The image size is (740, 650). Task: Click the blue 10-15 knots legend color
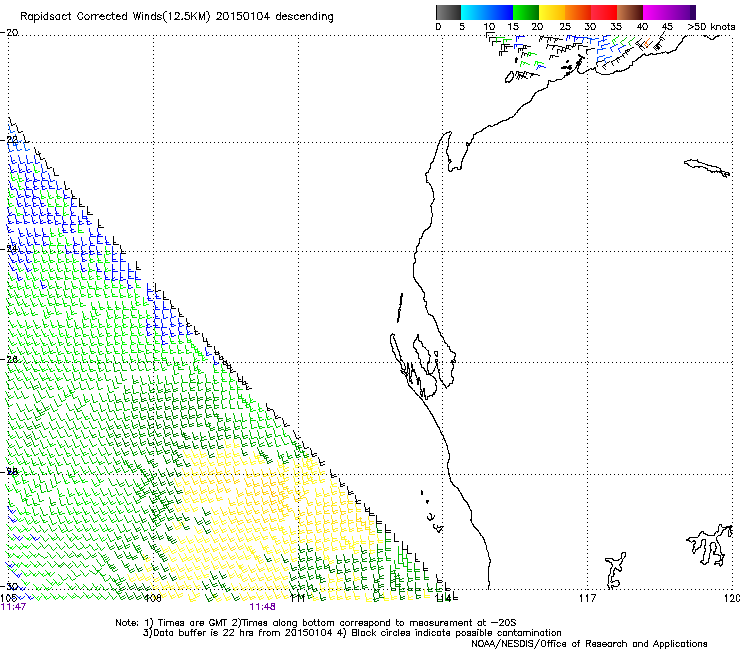point(500,12)
